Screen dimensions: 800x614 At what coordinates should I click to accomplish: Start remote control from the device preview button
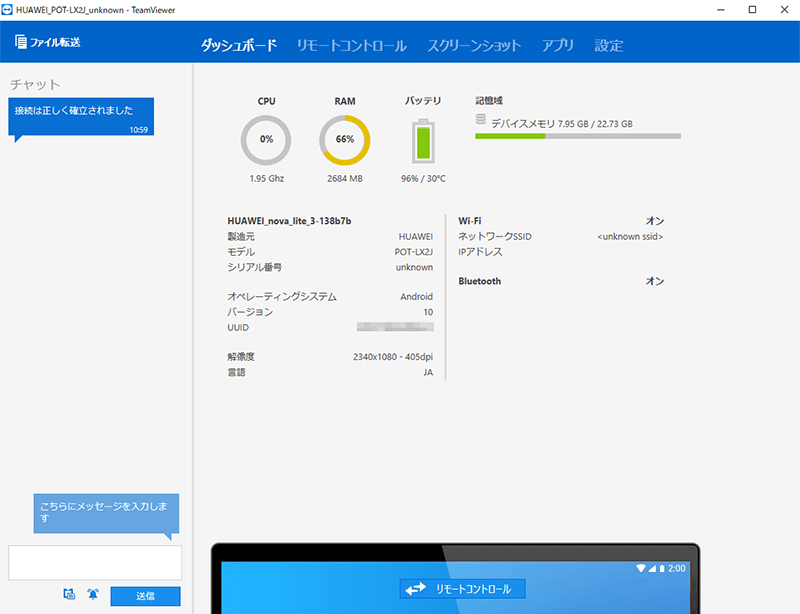point(462,589)
